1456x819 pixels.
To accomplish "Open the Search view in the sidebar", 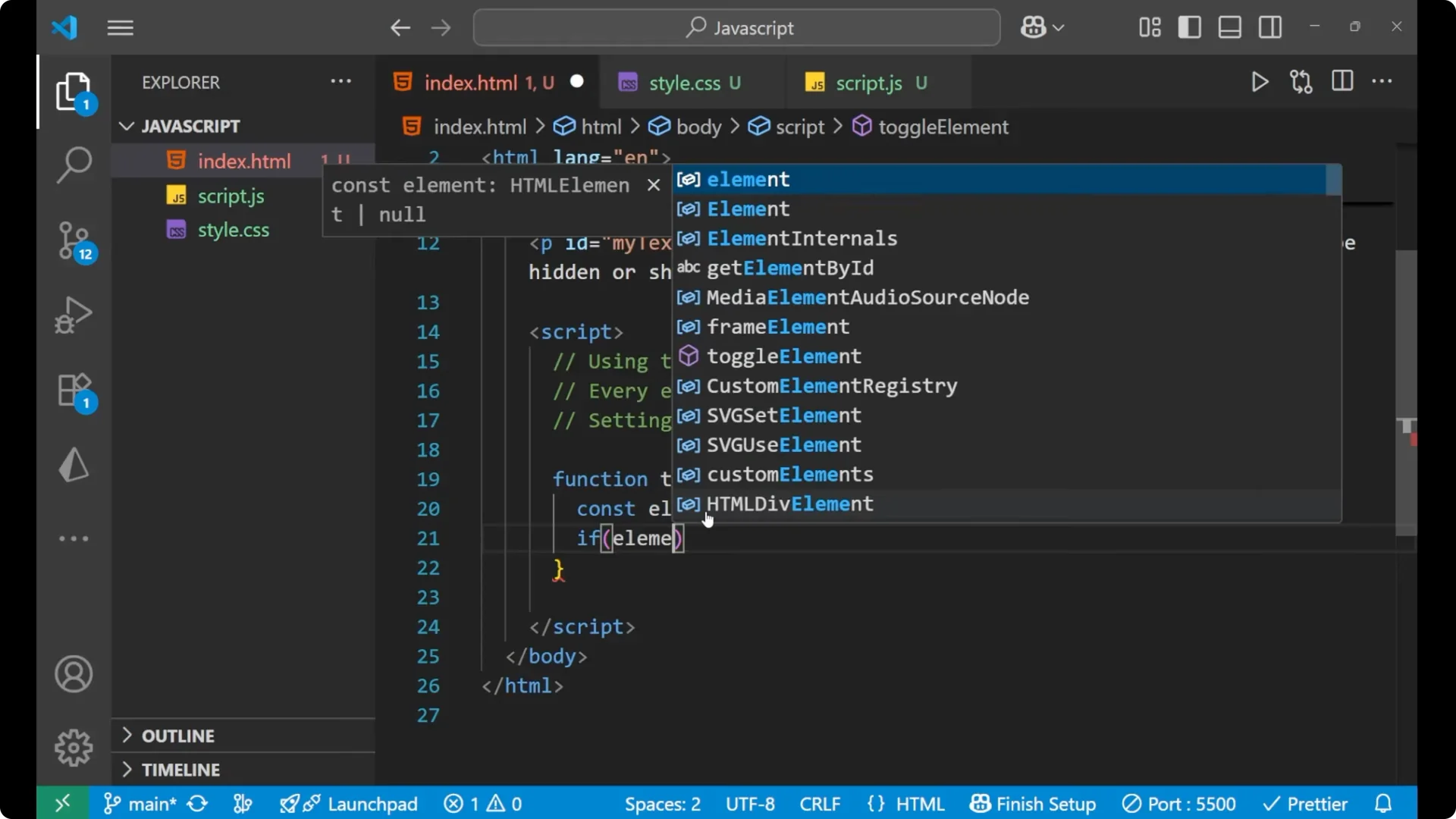I will 74,164.
